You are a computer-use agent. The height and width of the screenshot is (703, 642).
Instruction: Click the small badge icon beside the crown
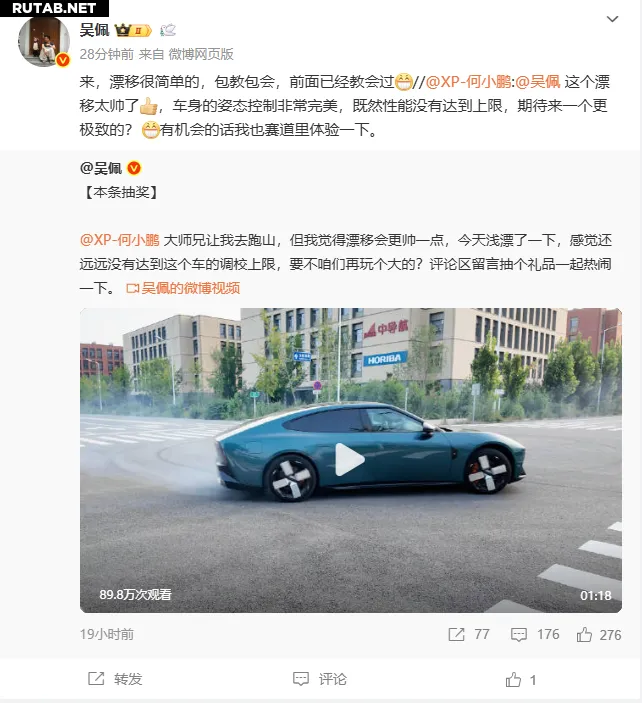pos(168,30)
